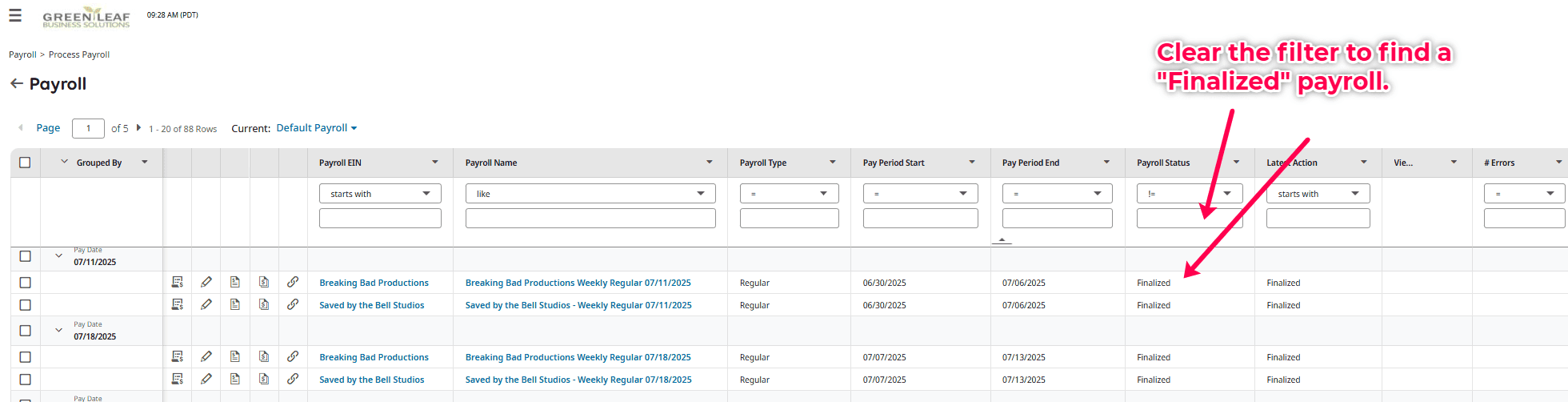Open Saved by the Bell Studios - Weekly Regular 07/11/2025
Viewport: 1568px width, 402px height.
click(x=578, y=305)
